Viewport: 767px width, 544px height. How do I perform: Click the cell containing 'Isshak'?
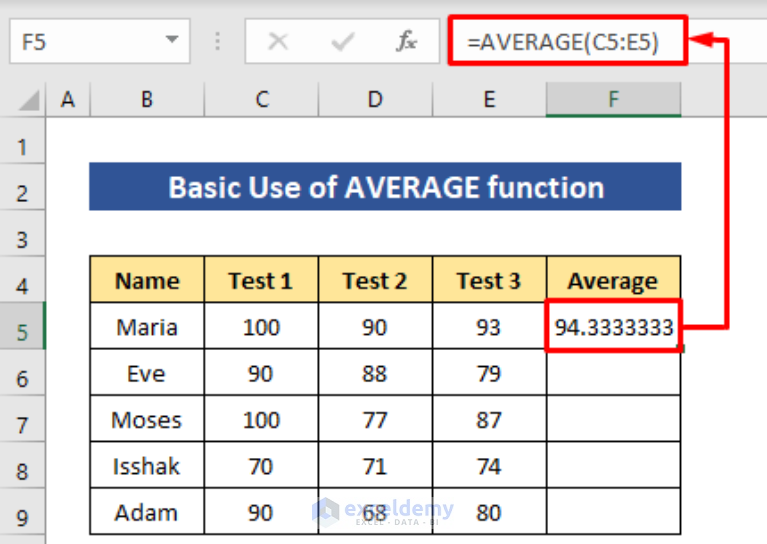(x=147, y=465)
